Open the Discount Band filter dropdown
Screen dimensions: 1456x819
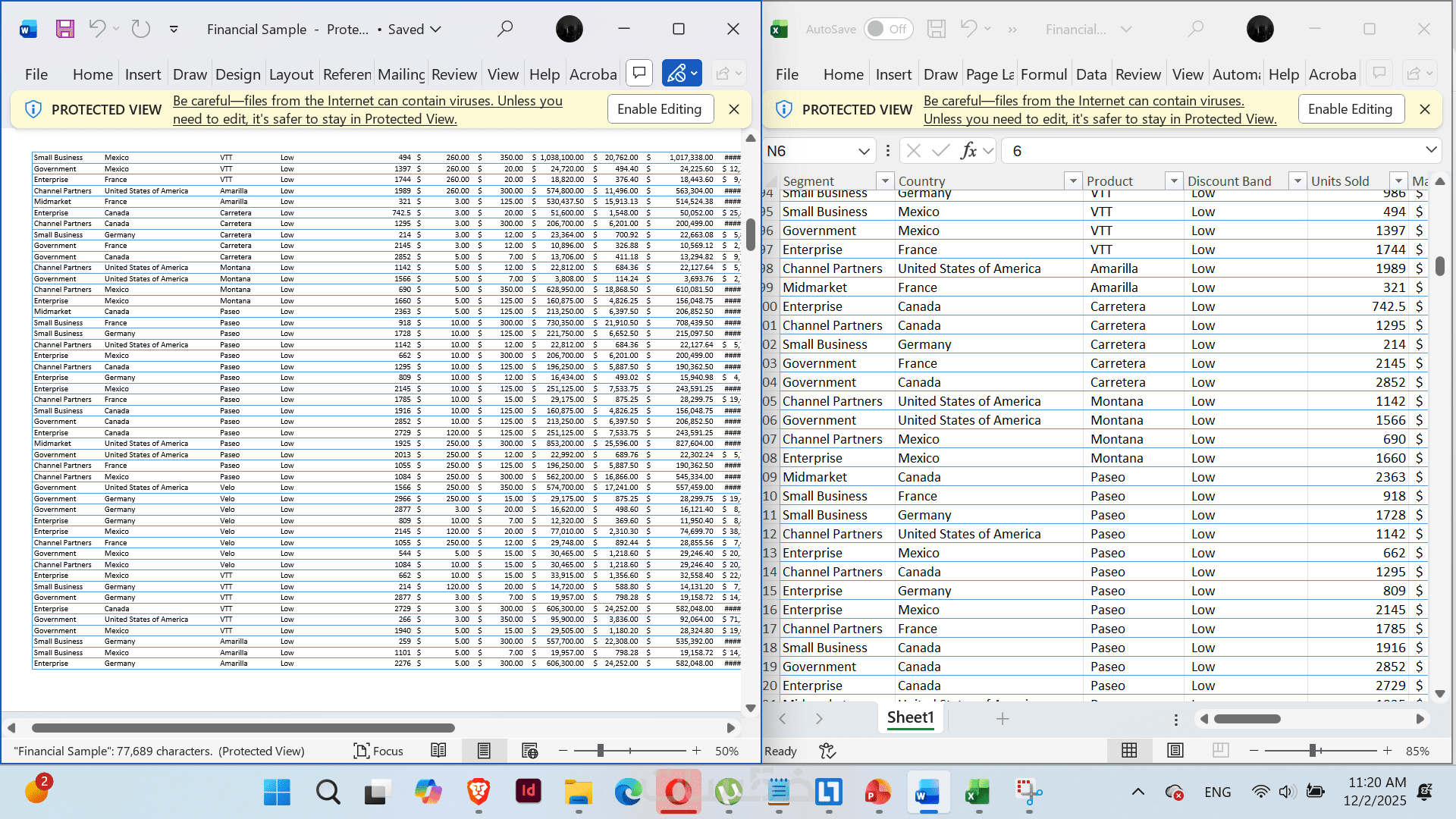(x=1298, y=180)
